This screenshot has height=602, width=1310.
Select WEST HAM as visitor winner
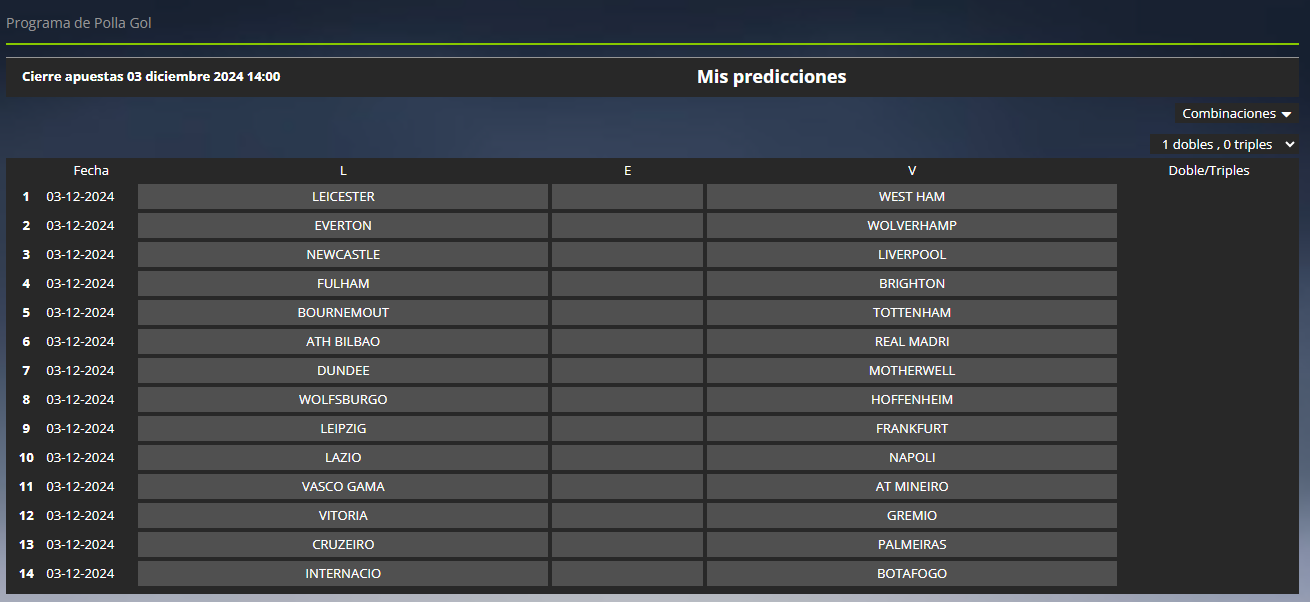coord(912,197)
